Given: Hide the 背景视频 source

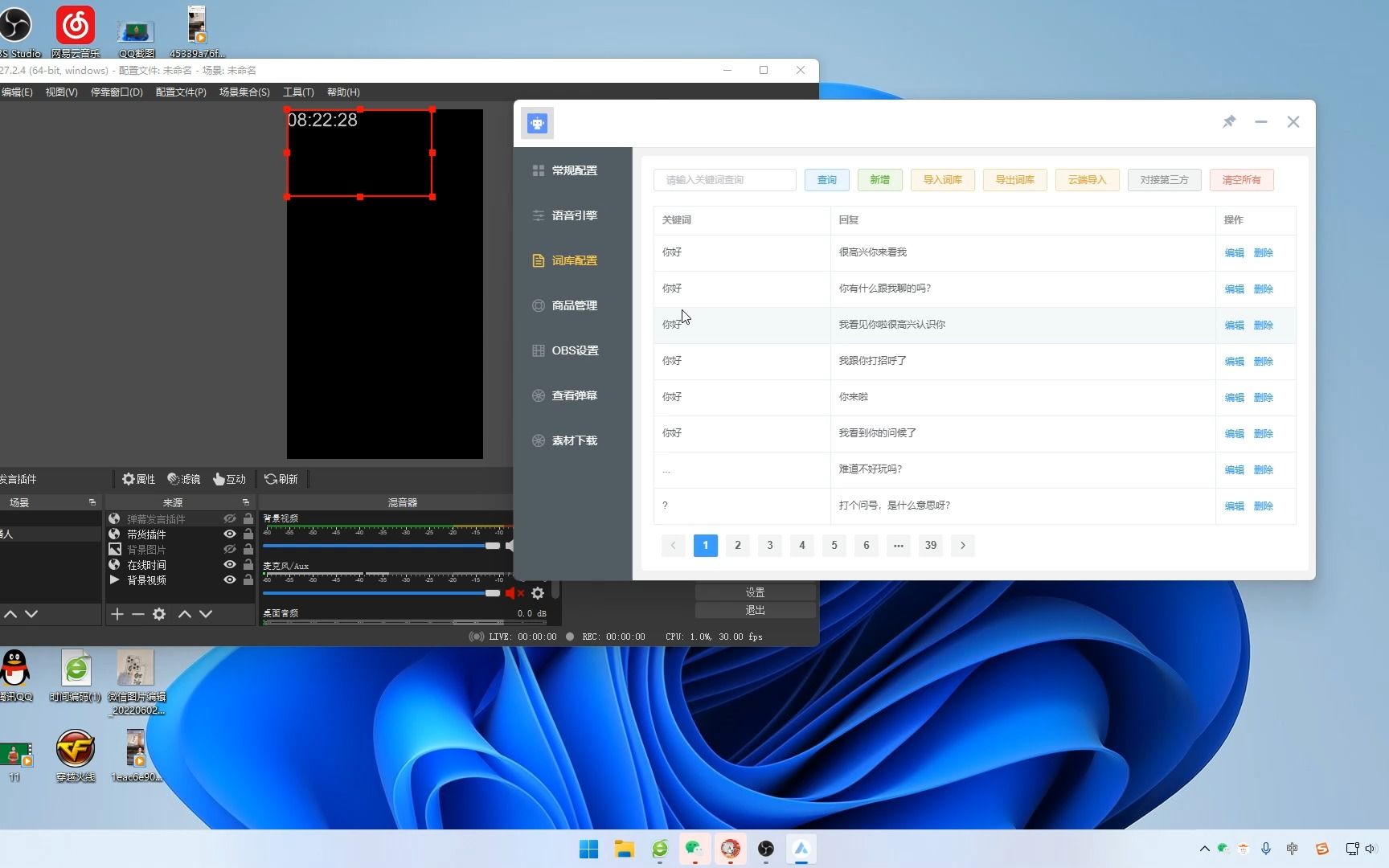Looking at the screenshot, I should [x=229, y=580].
